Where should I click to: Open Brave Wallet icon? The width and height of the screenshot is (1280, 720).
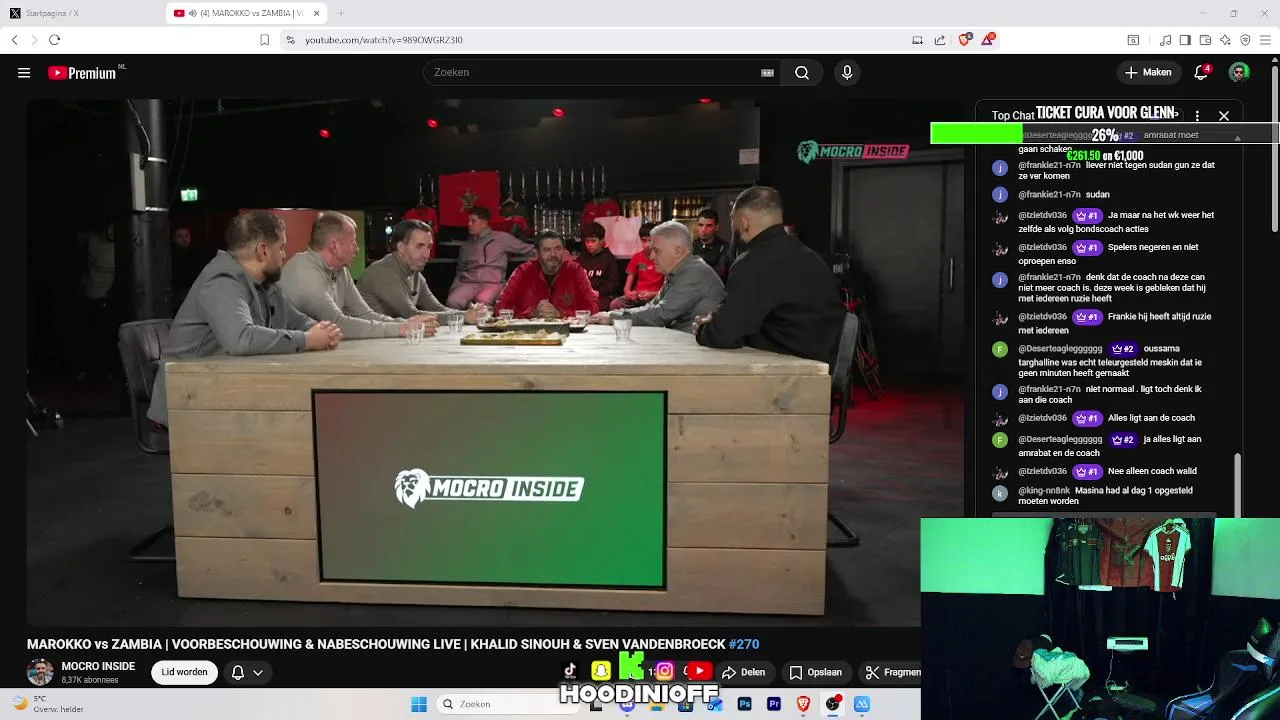click(1205, 40)
